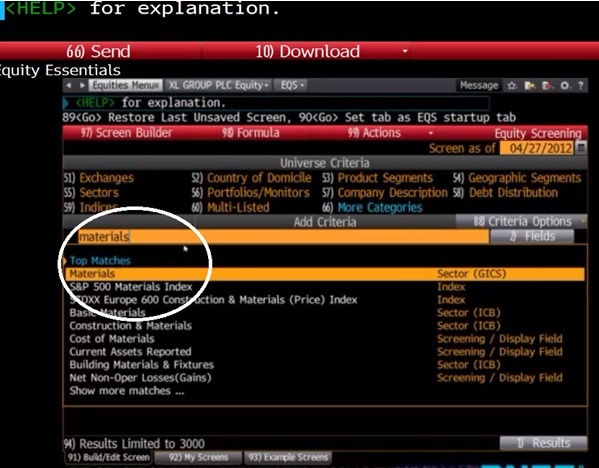The width and height of the screenshot is (599, 468).
Task: Select Multi-Listed criteria
Action: tap(230, 207)
